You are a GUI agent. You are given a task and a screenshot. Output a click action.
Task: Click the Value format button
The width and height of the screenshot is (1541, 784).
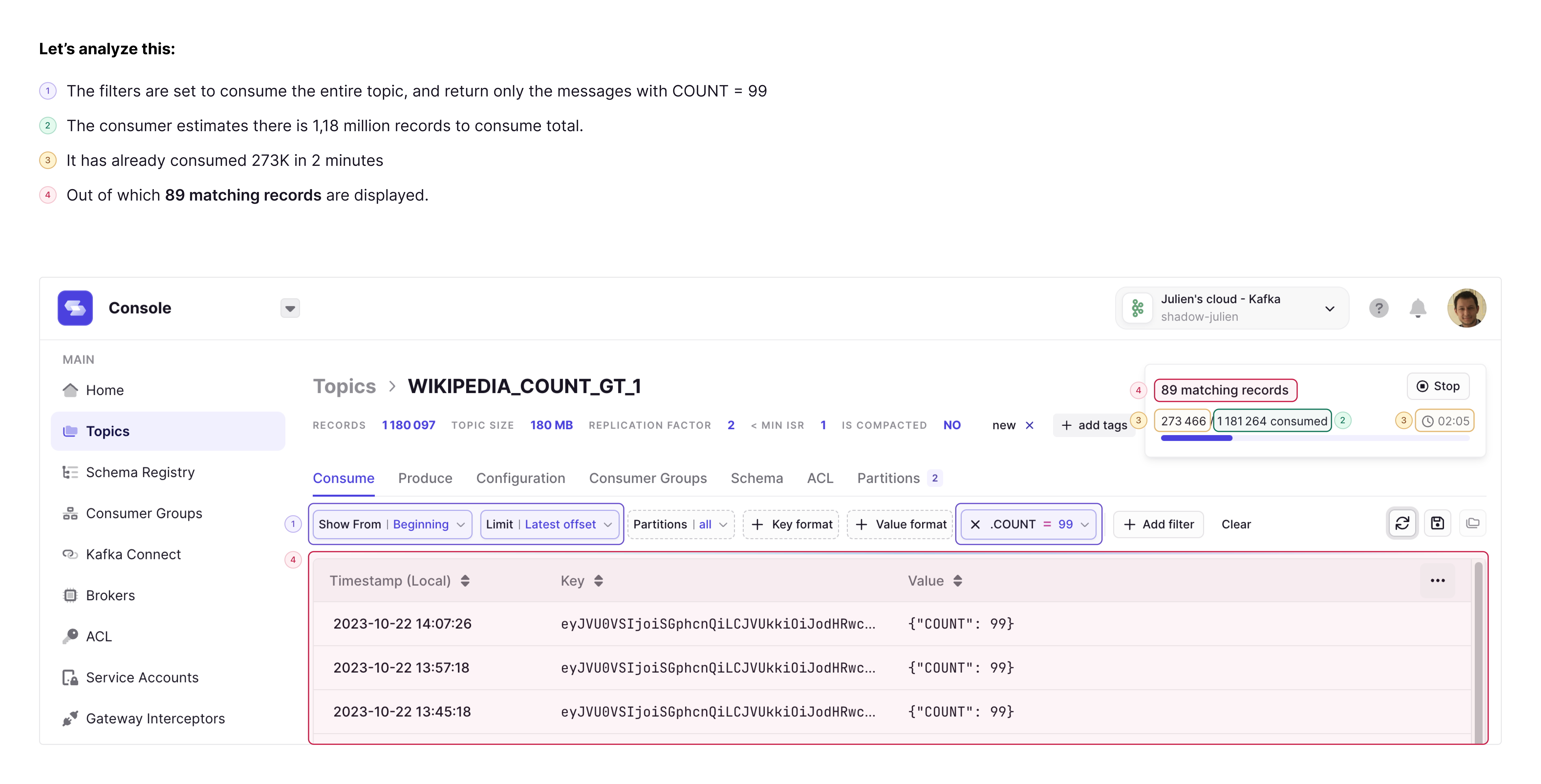[900, 525]
